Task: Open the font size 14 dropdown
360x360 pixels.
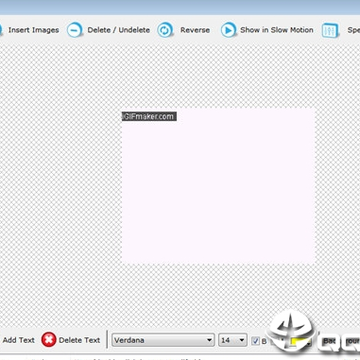Action: click(233, 340)
